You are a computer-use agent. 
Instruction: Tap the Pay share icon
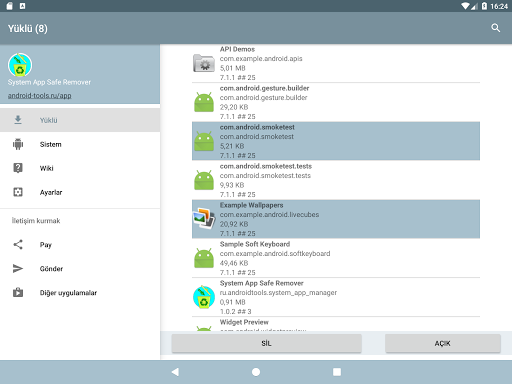tap(18, 245)
